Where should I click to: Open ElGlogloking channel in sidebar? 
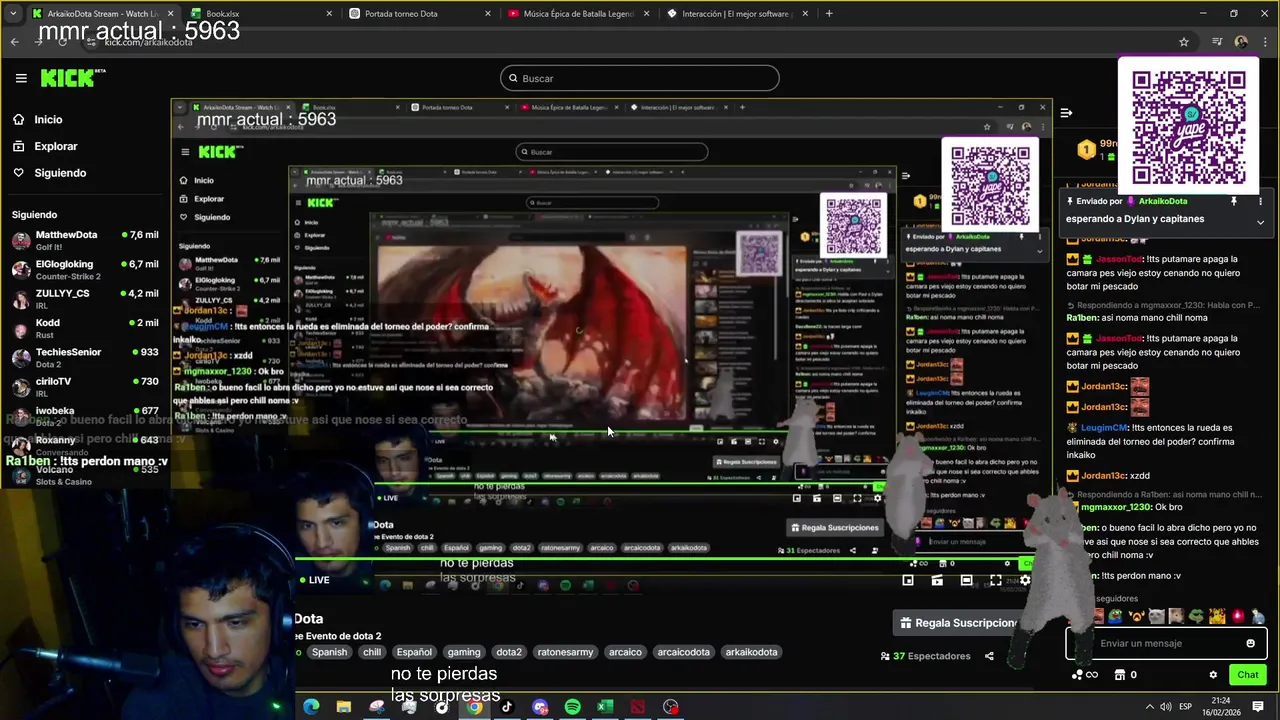85,269
